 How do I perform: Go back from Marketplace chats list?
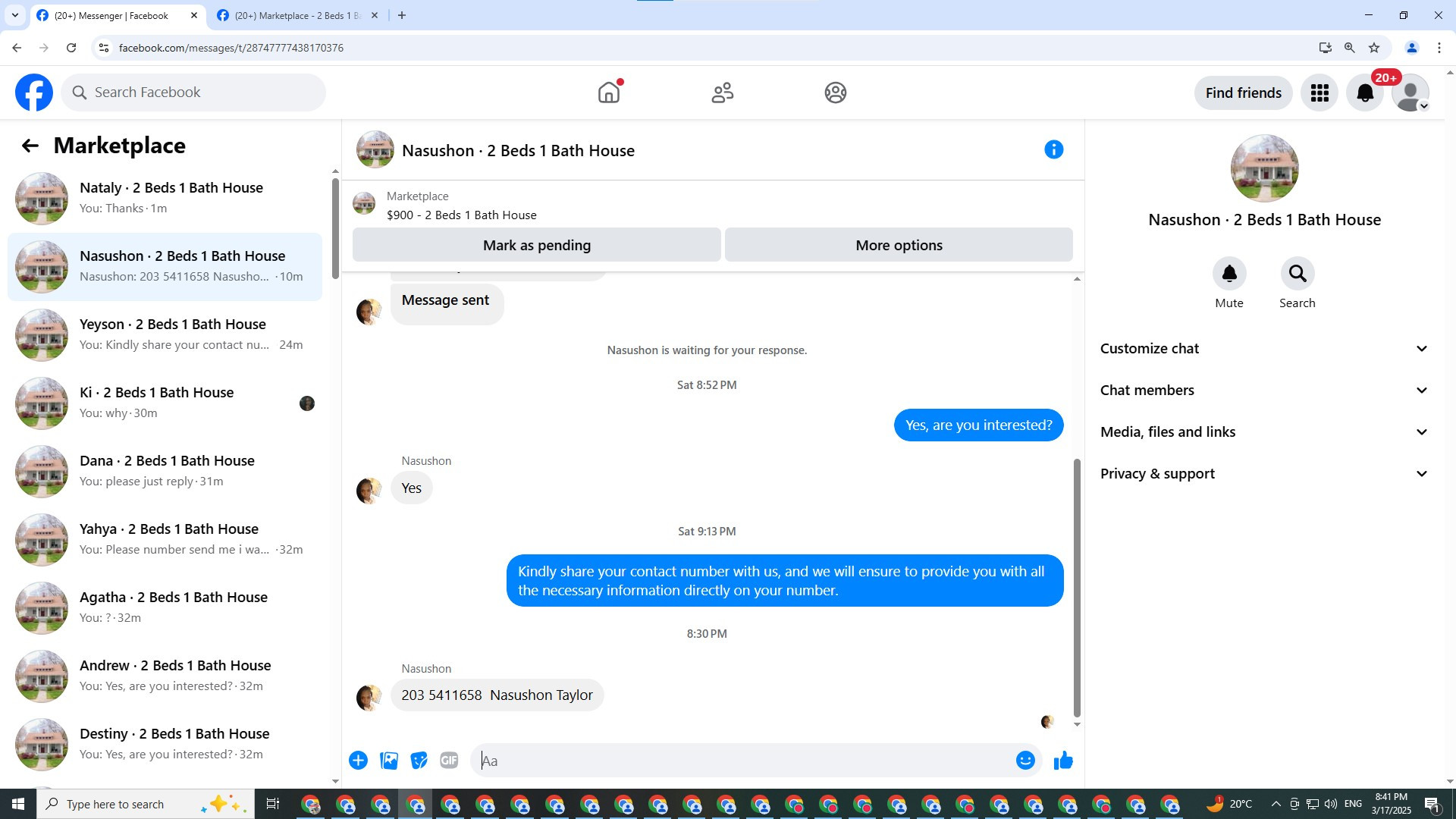click(30, 146)
